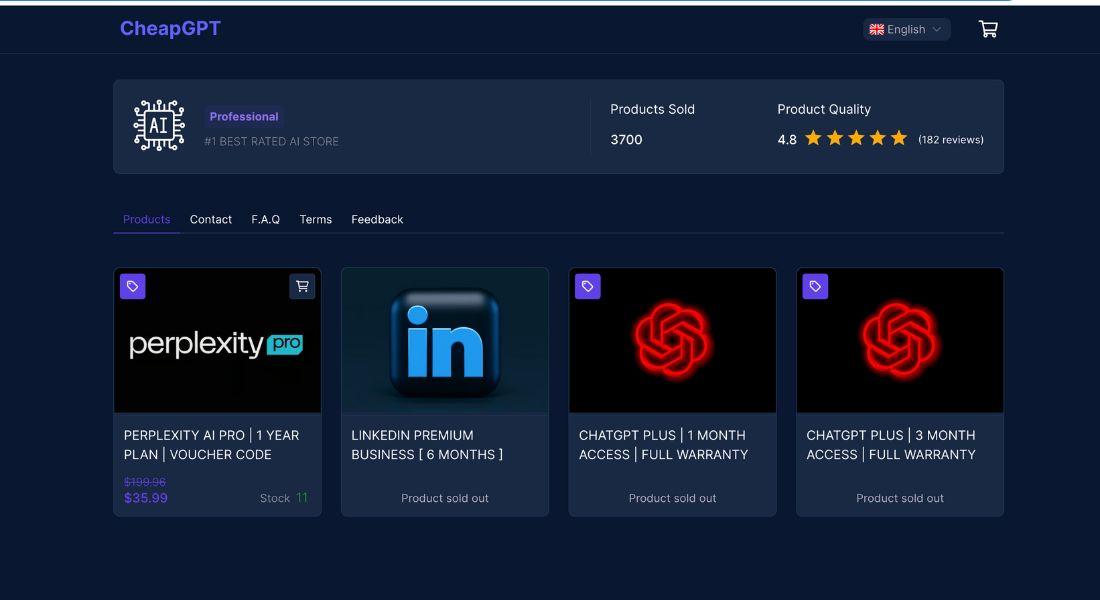
Task: Click the 3700 products sold value
Action: click(x=626, y=140)
